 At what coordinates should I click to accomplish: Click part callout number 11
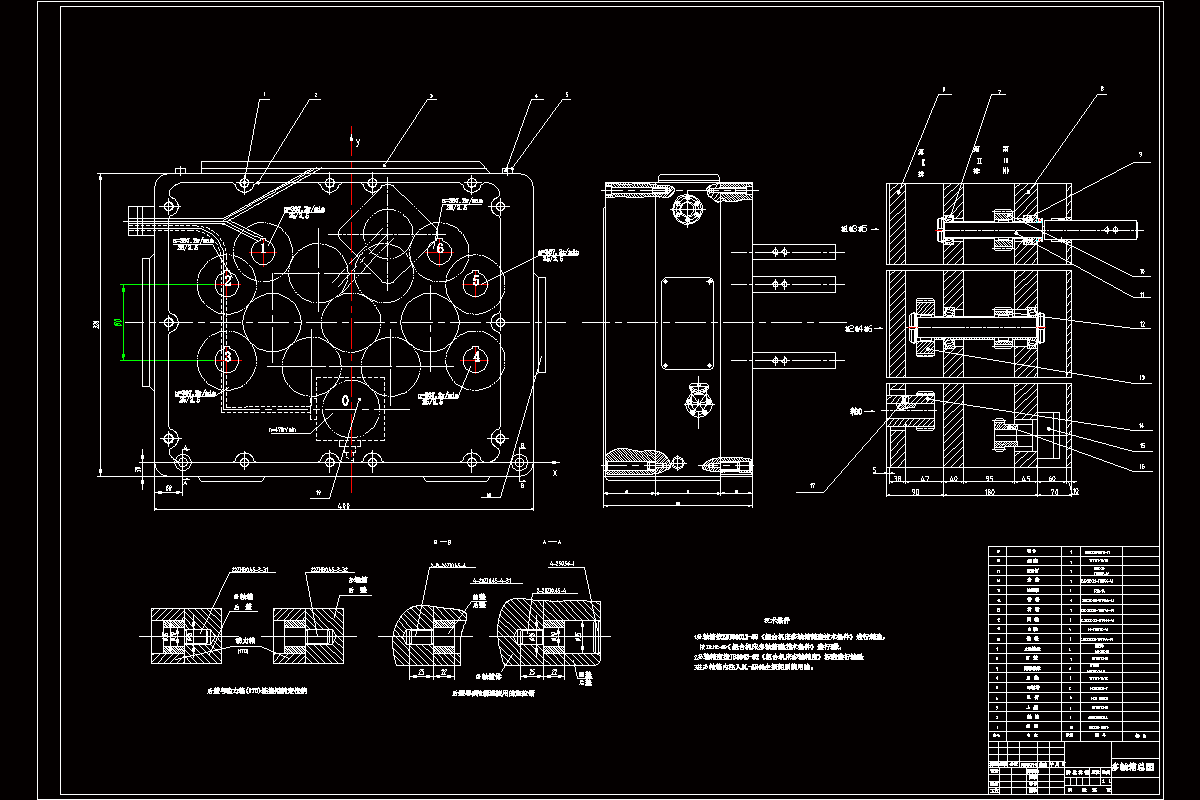tap(1143, 294)
